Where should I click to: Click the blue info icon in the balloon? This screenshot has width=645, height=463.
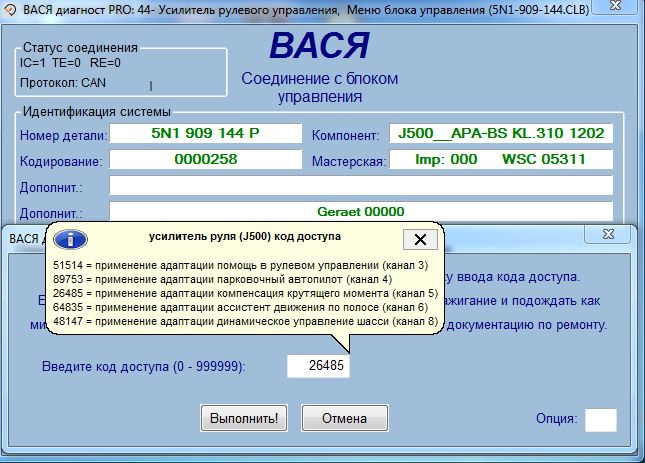click(70, 239)
